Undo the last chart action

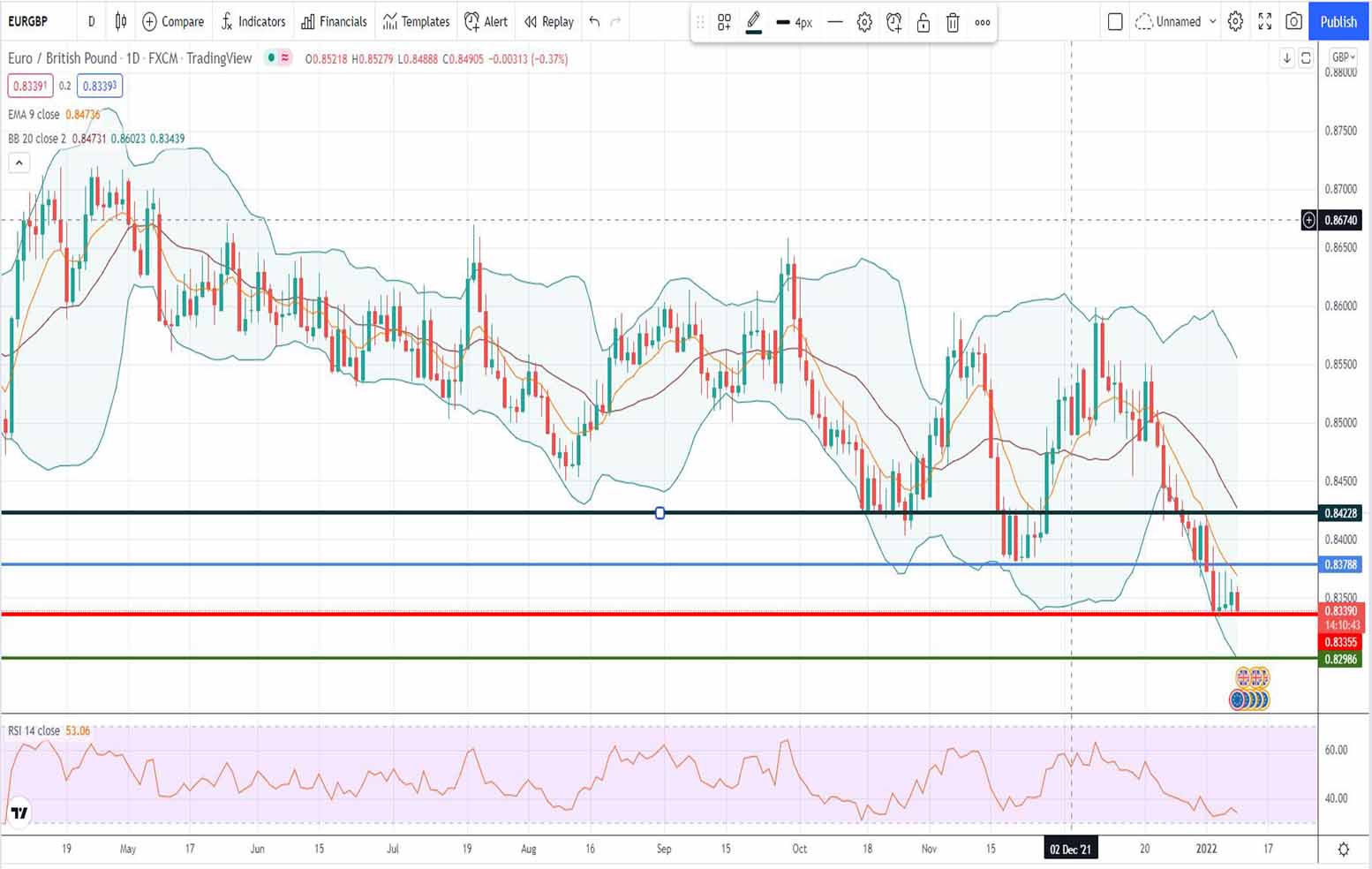594,21
